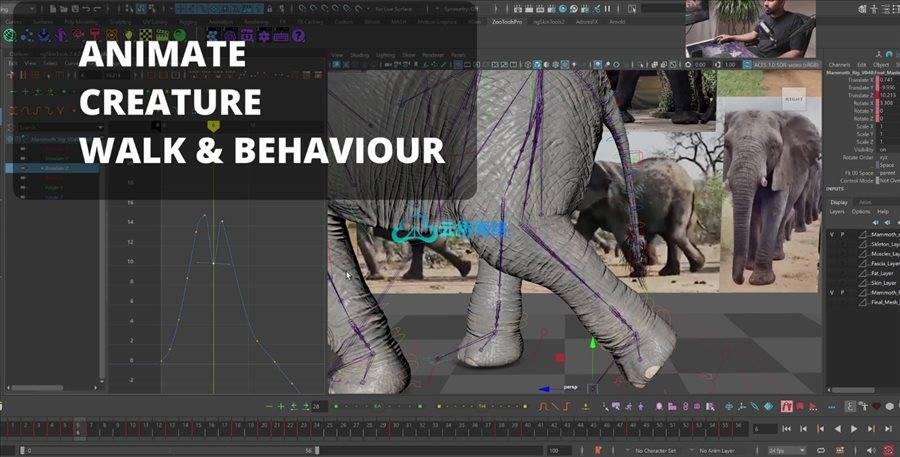Click the linear tangent icon in Graph Editor toolbar
Viewport: 900px width, 457px height.
tap(555, 406)
